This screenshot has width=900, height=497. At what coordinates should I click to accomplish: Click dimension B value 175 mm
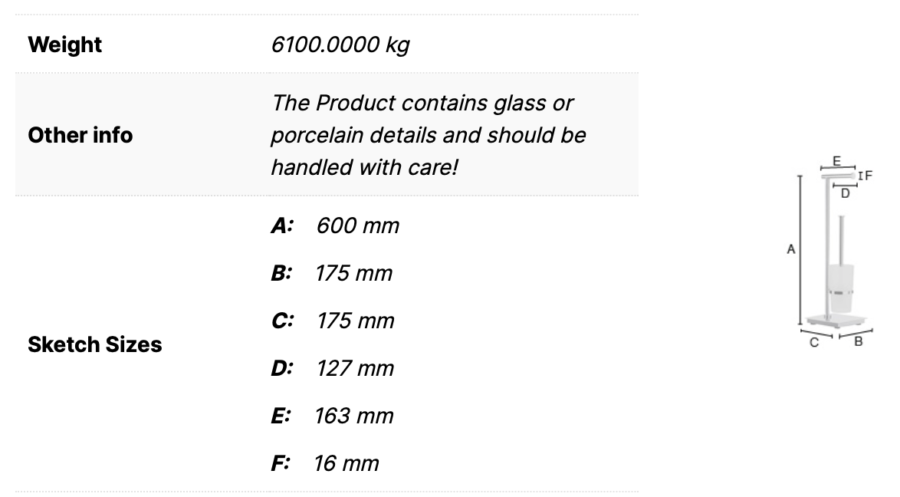(354, 273)
